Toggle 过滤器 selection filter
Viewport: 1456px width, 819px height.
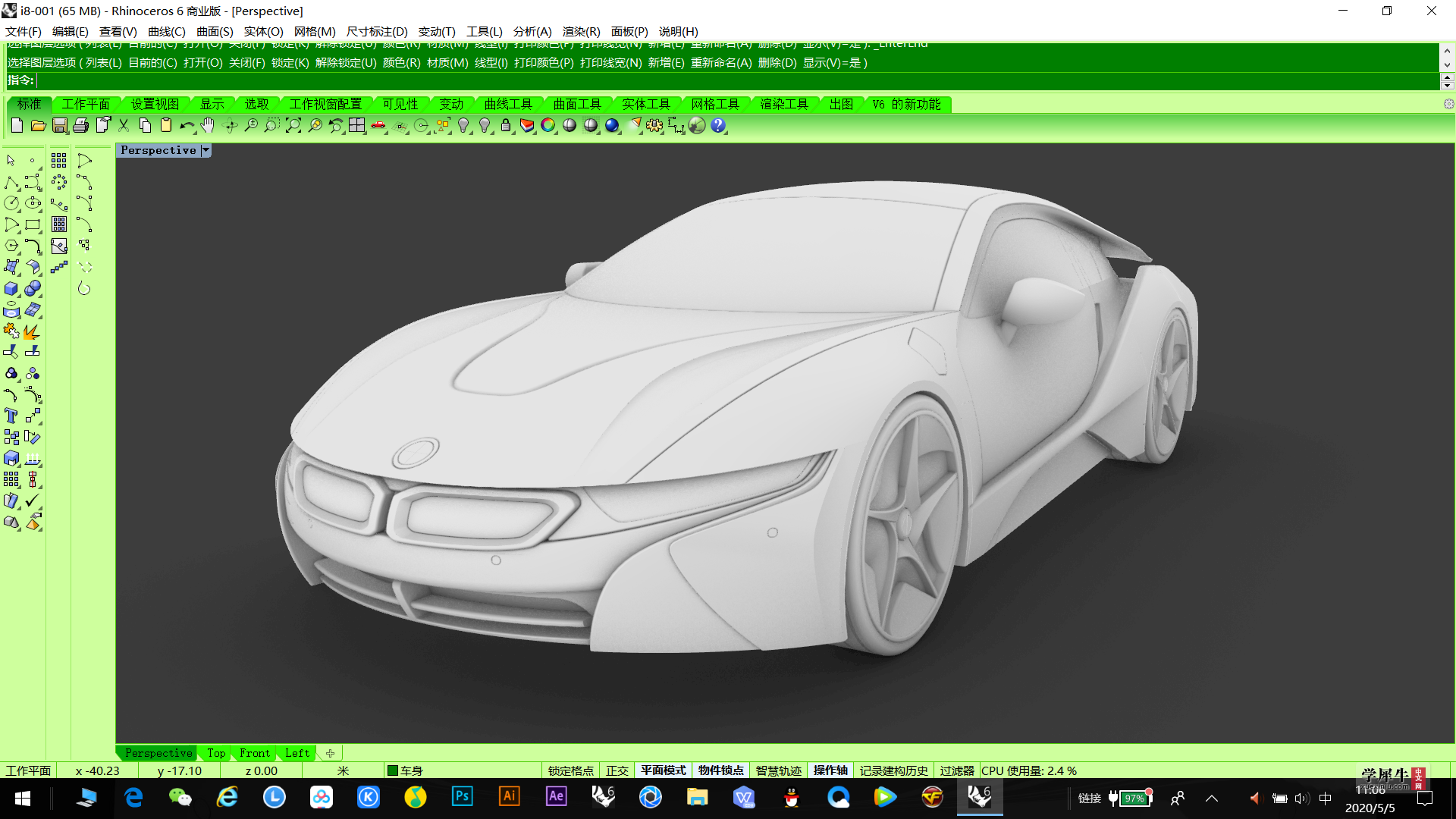957,770
